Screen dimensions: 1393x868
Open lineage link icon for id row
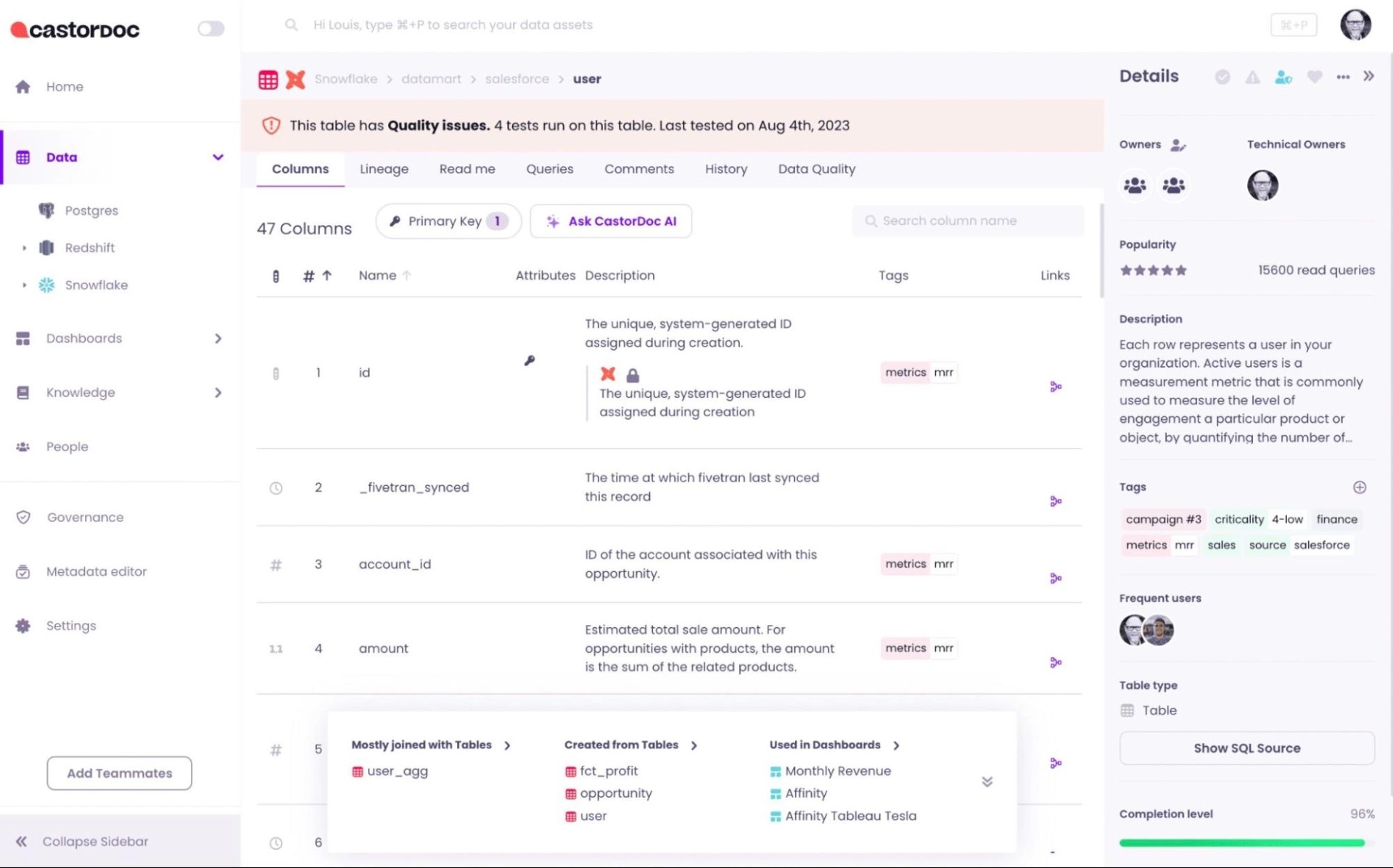point(1056,387)
